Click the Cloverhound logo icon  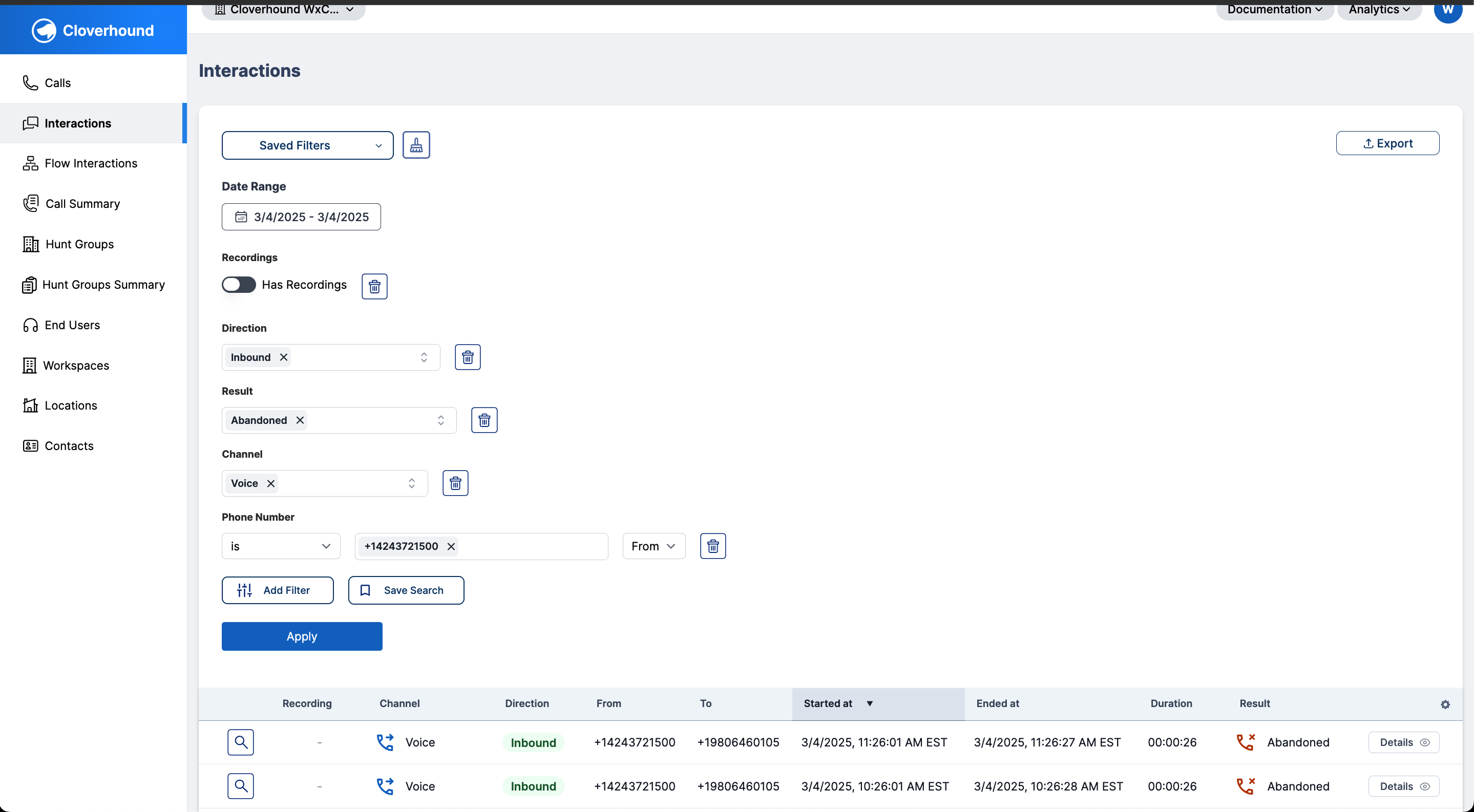pyautogui.click(x=44, y=30)
